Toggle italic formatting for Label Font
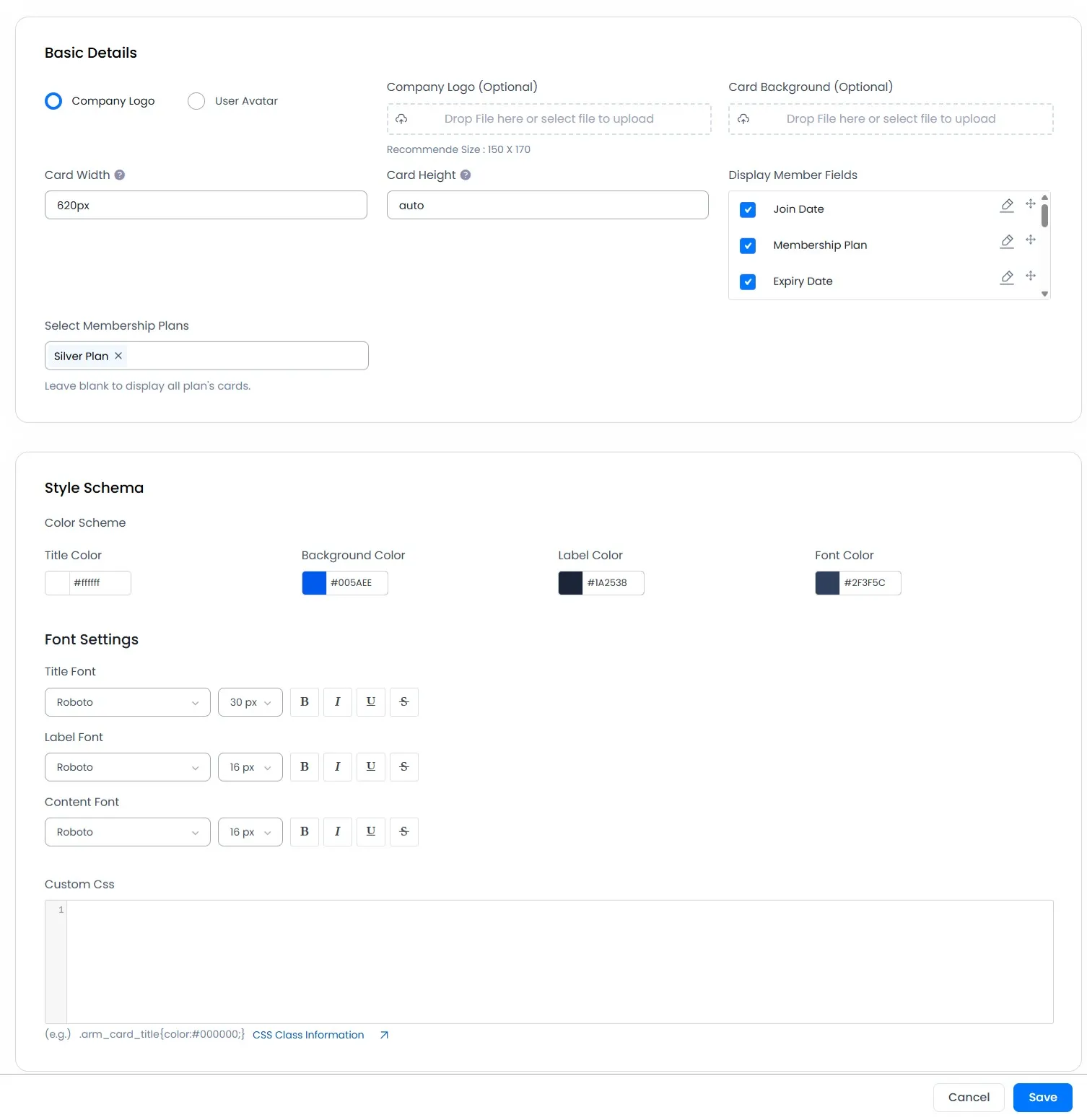Screen dimensions: 1087x1120 [x=337, y=766]
